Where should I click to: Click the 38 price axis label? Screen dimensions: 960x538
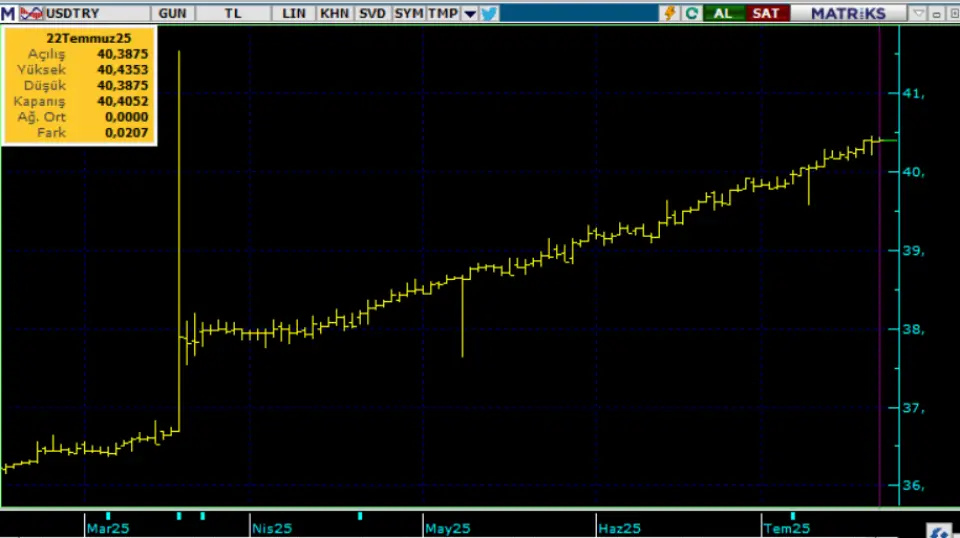[x=913, y=330]
